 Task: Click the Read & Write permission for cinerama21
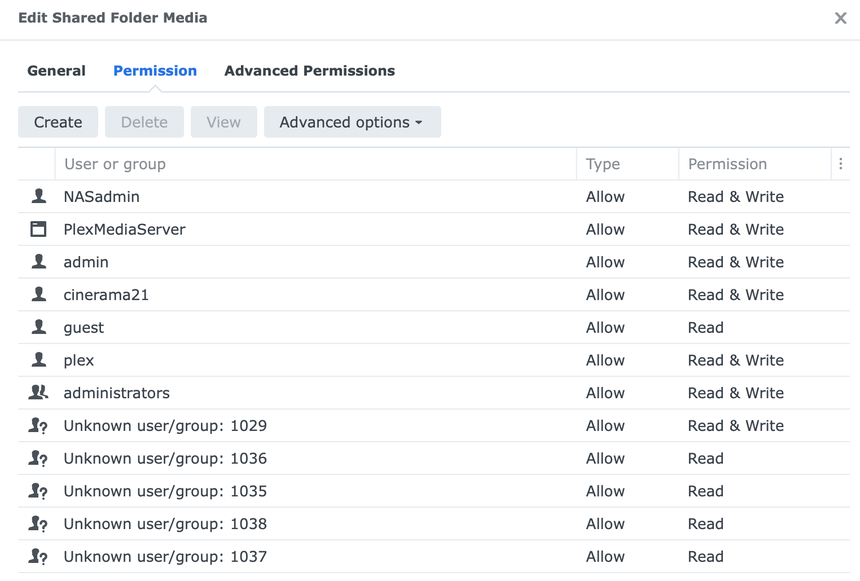735,295
